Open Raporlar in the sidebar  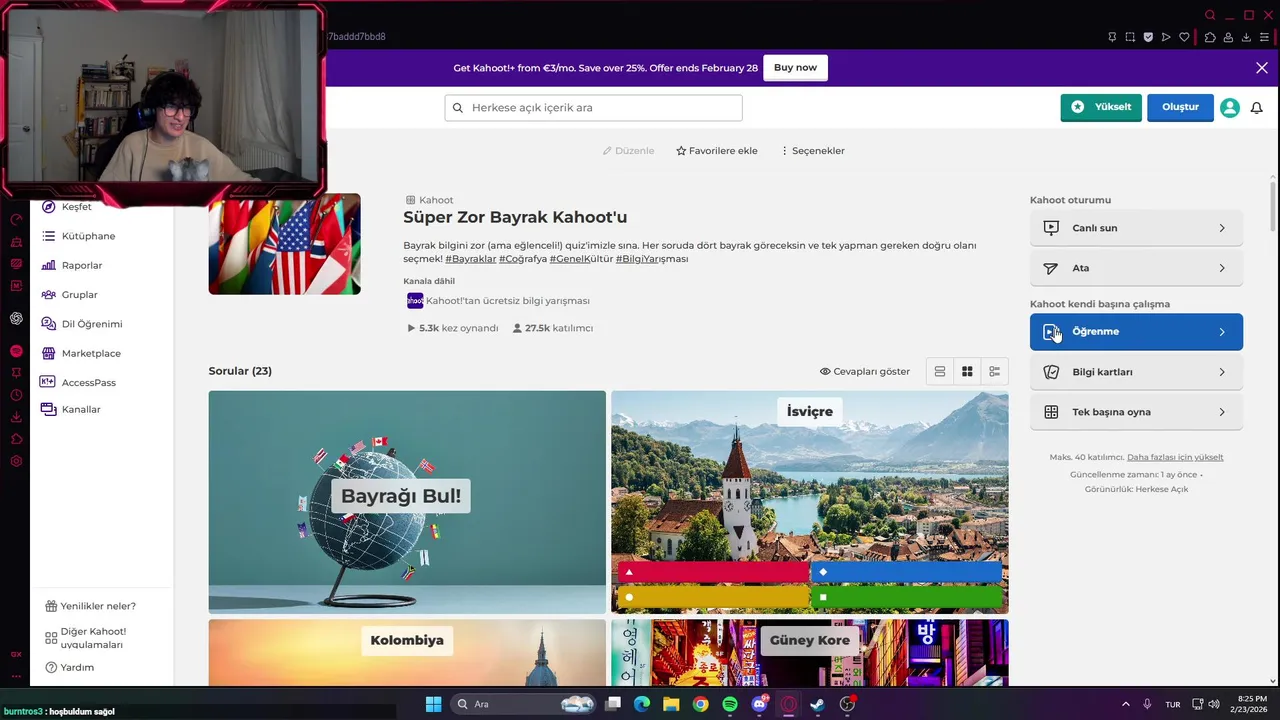click(71, 265)
